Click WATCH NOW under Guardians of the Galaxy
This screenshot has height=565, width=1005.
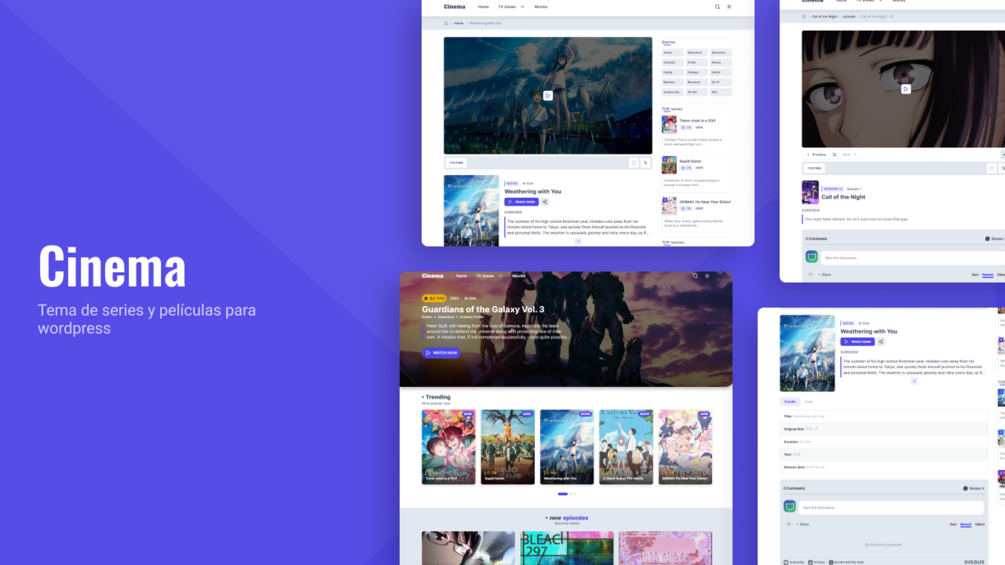point(441,353)
